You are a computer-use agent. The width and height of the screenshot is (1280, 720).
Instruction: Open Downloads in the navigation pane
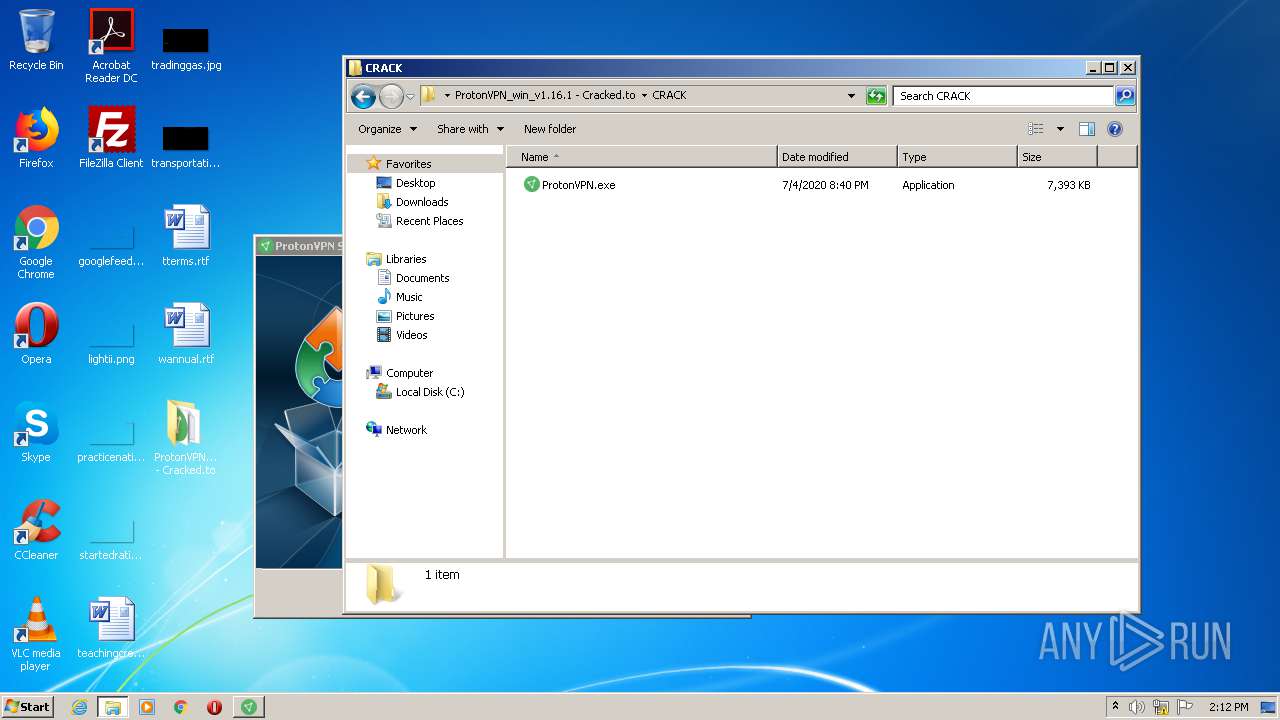click(x=422, y=202)
